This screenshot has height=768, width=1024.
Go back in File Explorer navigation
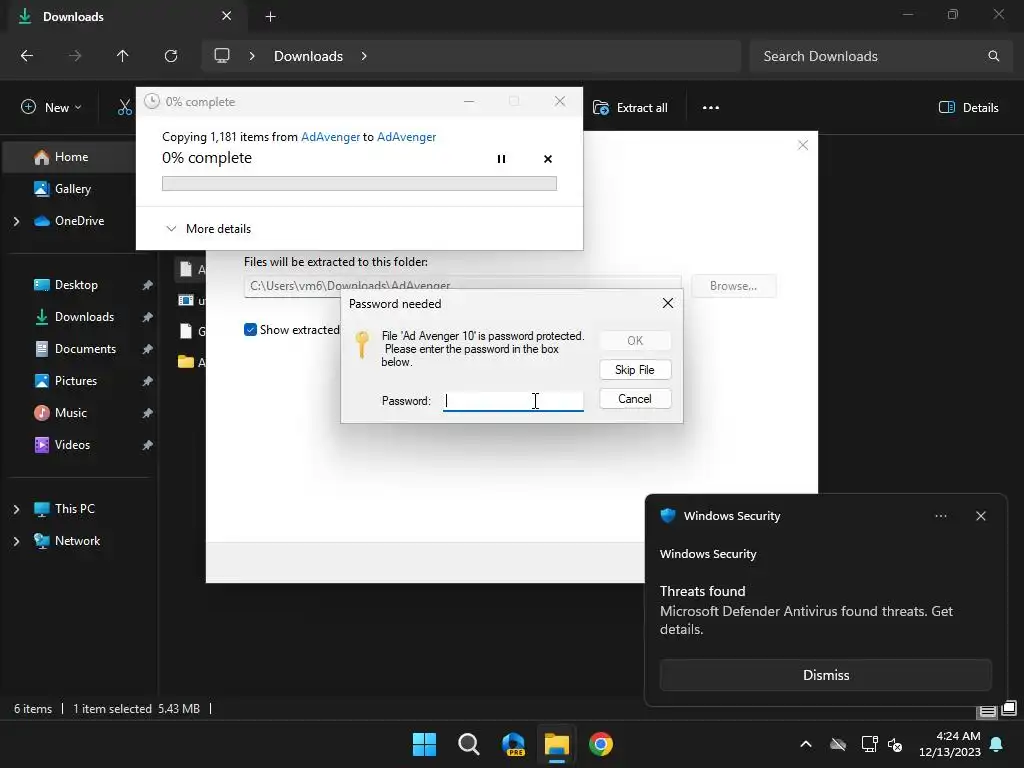point(27,56)
